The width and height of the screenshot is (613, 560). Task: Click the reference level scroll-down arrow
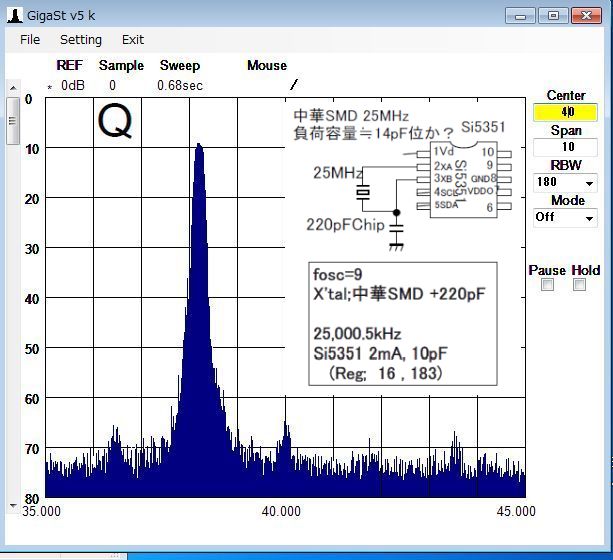click(x=13, y=506)
